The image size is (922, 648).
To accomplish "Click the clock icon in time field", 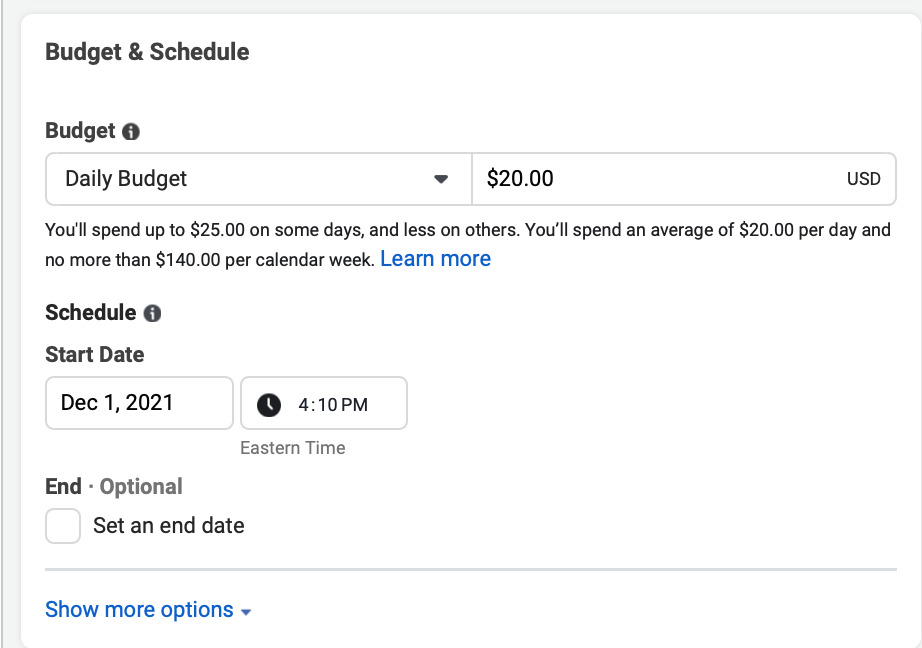I will tap(269, 404).
